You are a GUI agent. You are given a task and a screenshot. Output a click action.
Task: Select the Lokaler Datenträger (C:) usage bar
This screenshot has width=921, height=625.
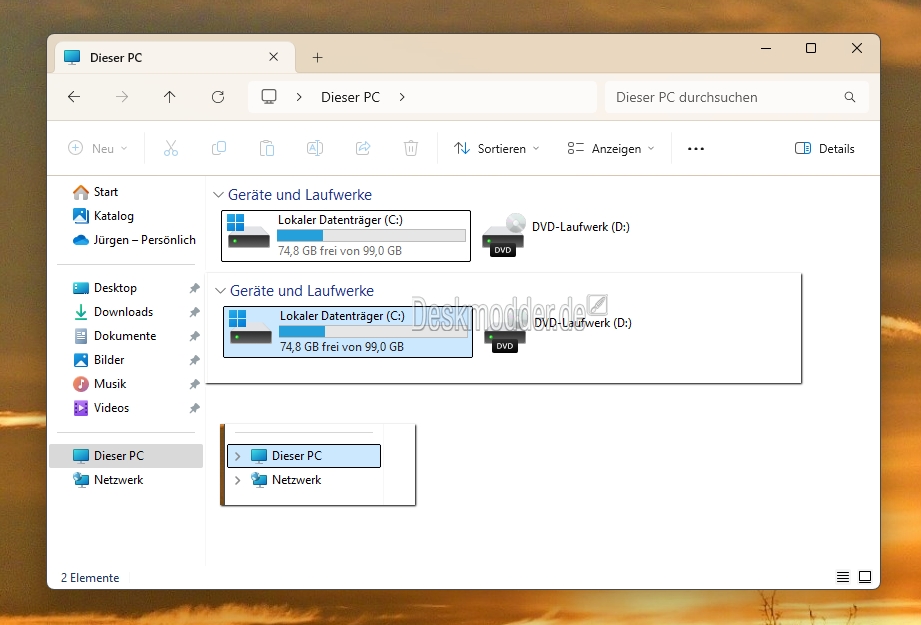[371, 236]
